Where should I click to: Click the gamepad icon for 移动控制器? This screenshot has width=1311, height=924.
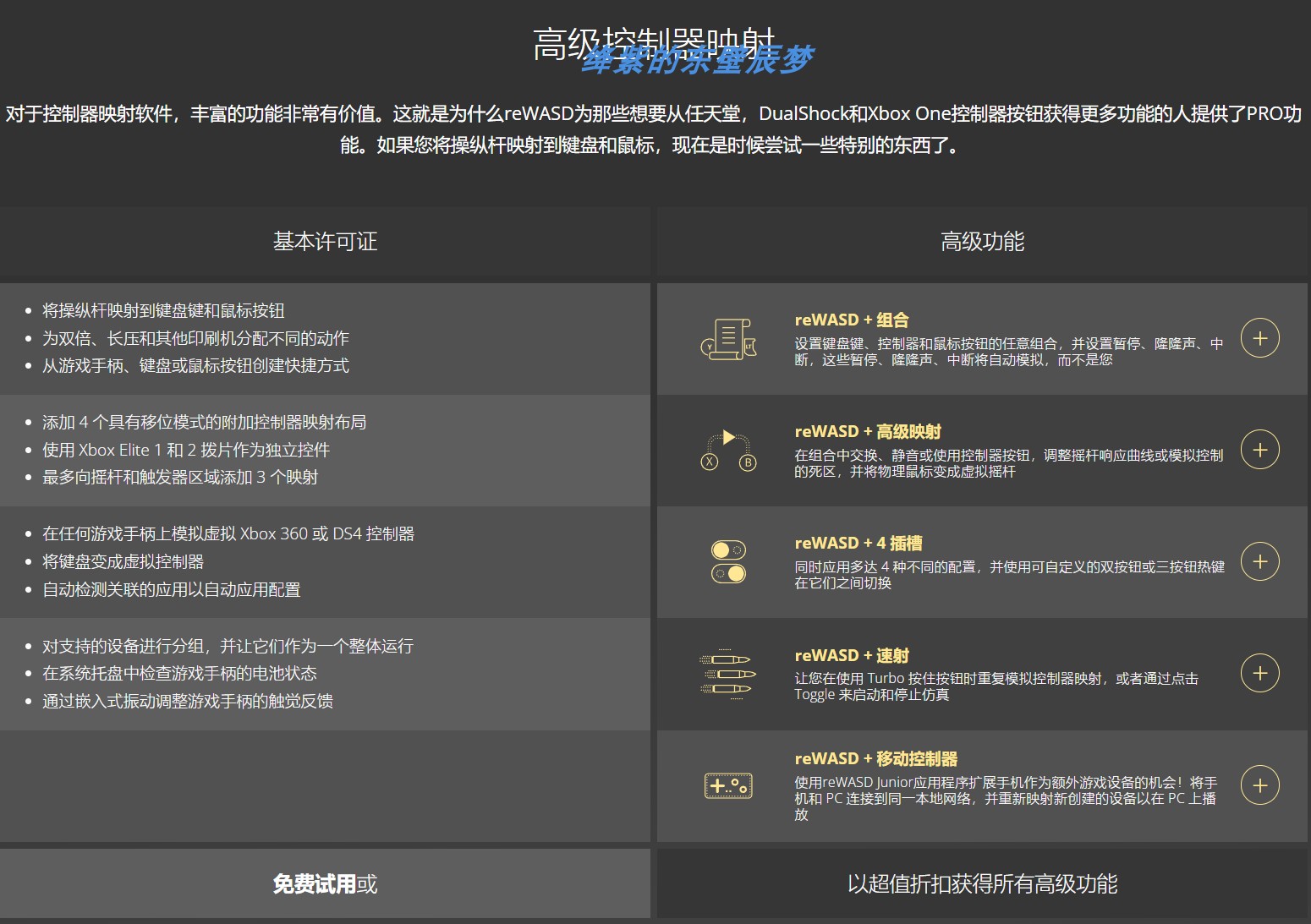point(728,785)
